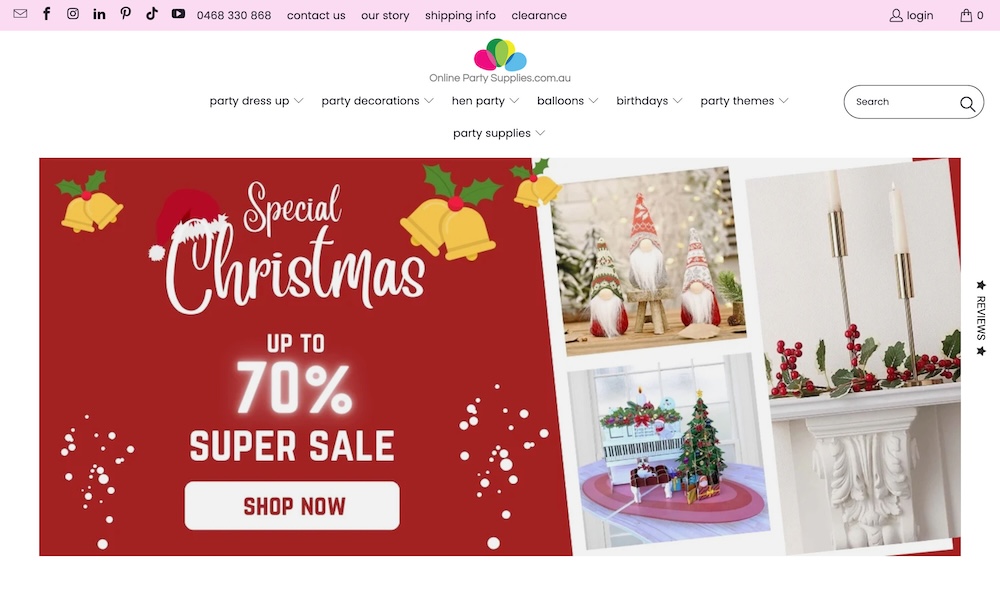Click the Shop Now banner button
This screenshot has width=1000, height=600.
[292, 506]
